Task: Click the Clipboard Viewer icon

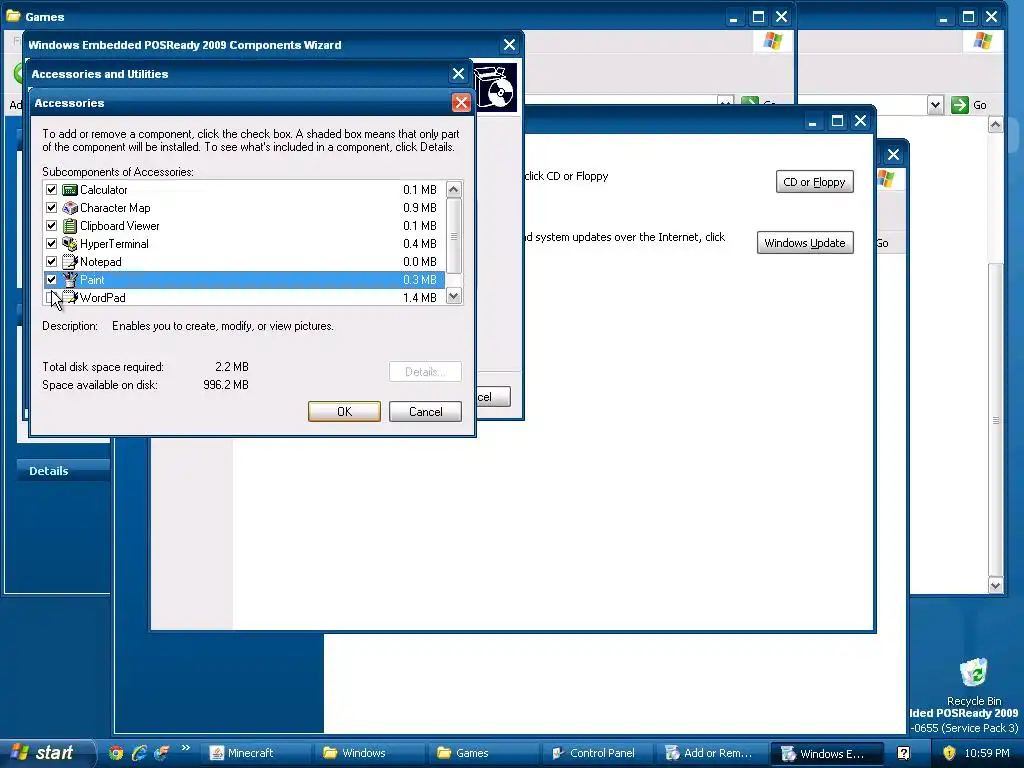Action: click(70, 226)
